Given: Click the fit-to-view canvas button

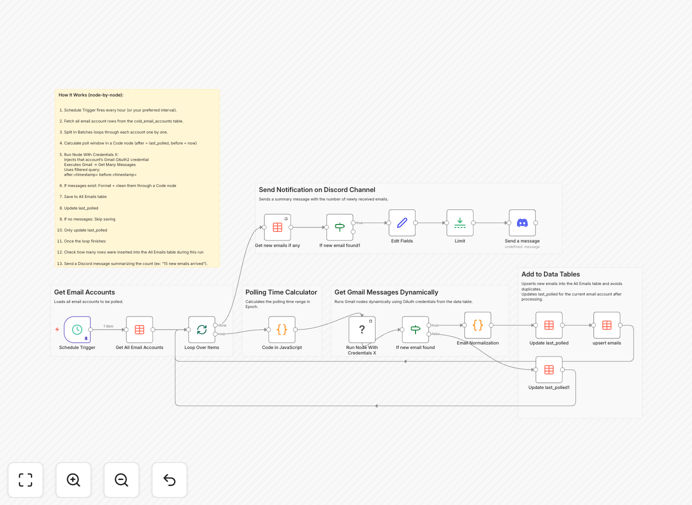Looking at the screenshot, I should point(26,480).
